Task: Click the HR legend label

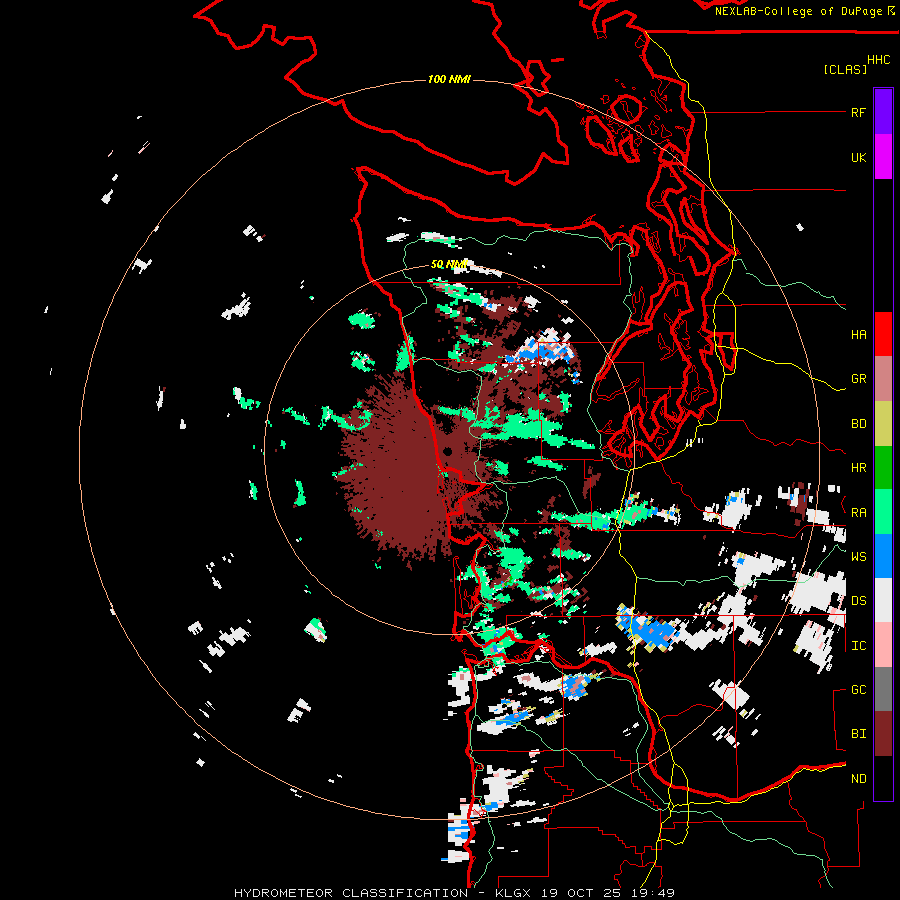Action: tap(858, 468)
